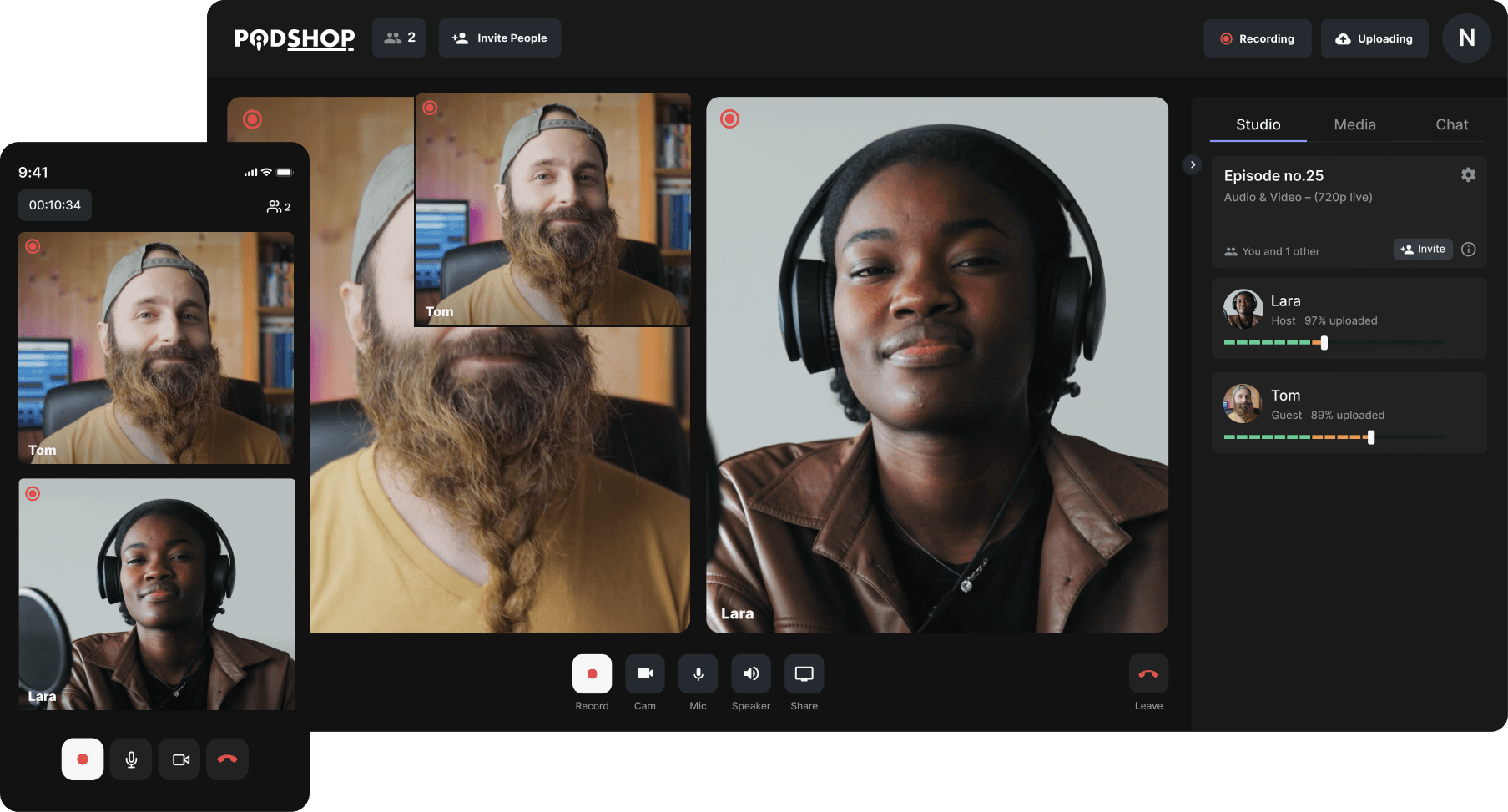1508x812 pixels.
Task: Toggle the desktop Record button
Action: click(x=592, y=673)
